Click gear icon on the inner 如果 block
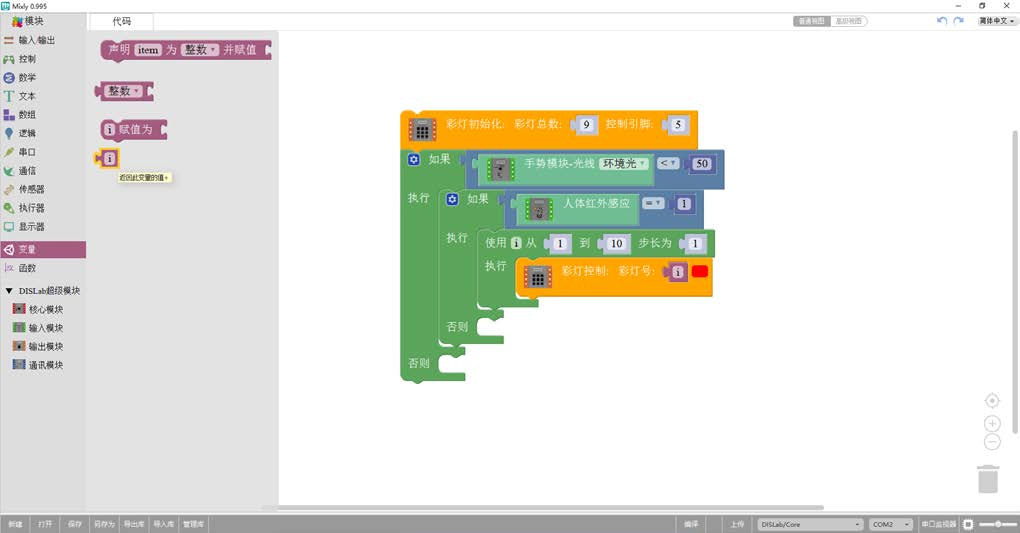This screenshot has width=1020, height=533. click(x=452, y=199)
